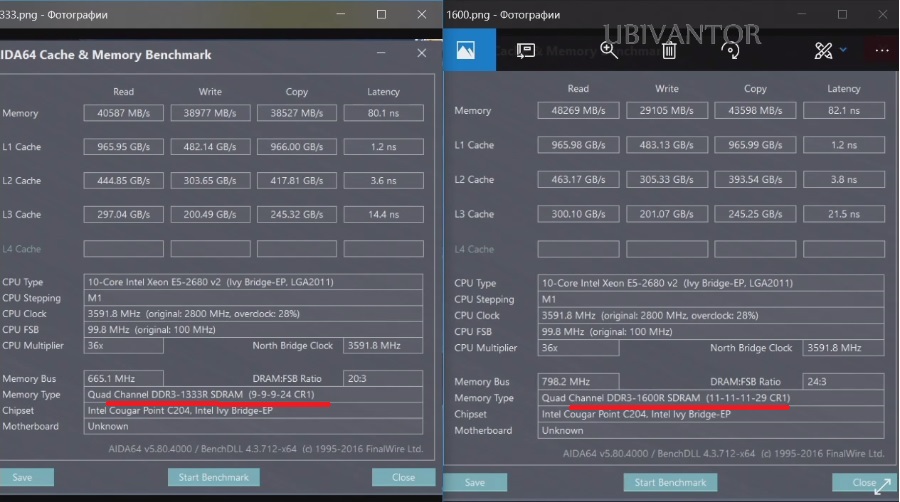The height and width of the screenshot is (502, 900).
Task: Select L3 Cache Latency 21.5 ns
Action: pyautogui.click(x=844, y=214)
